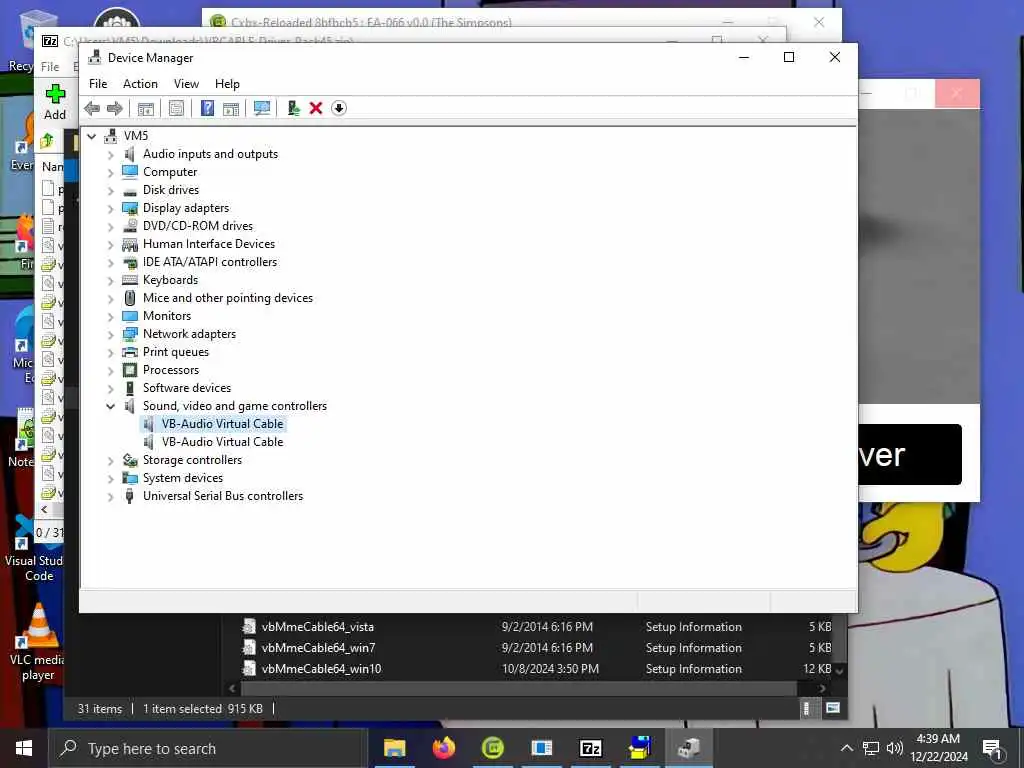Open the File menu in 7-Zip window
The image size is (1024, 768).
pyautogui.click(x=50, y=67)
